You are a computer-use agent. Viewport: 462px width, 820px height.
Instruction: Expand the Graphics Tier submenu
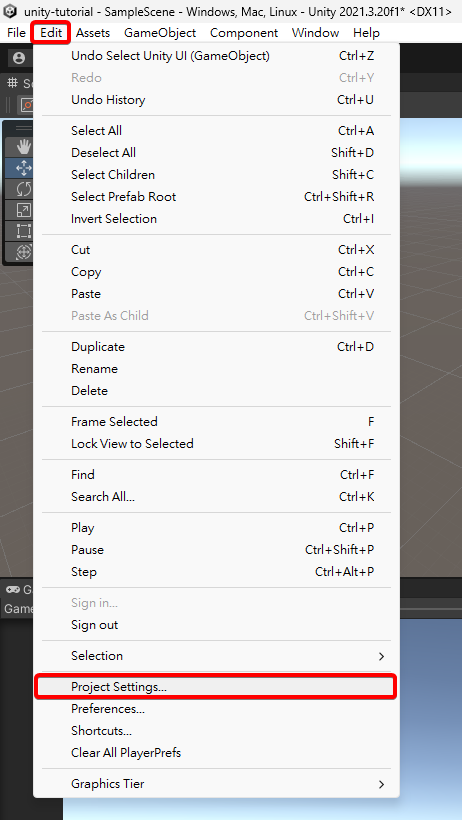pos(216,784)
